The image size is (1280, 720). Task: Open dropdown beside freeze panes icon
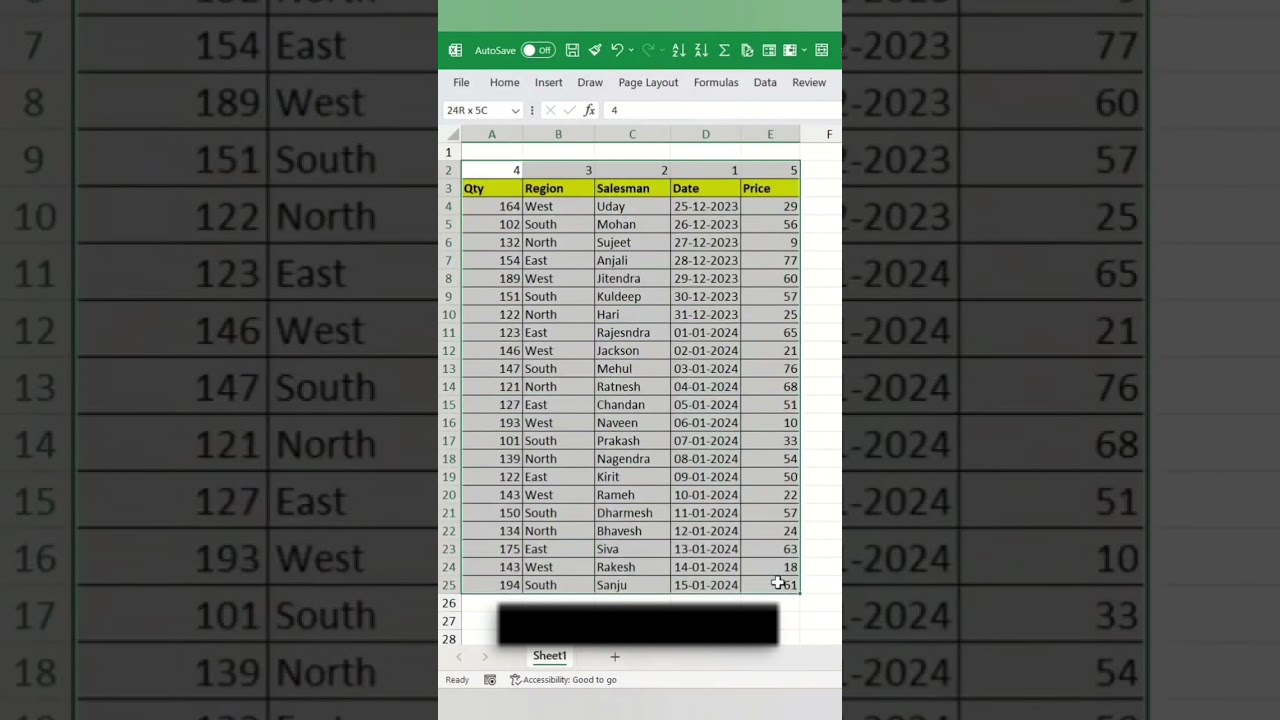coord(804,51)
